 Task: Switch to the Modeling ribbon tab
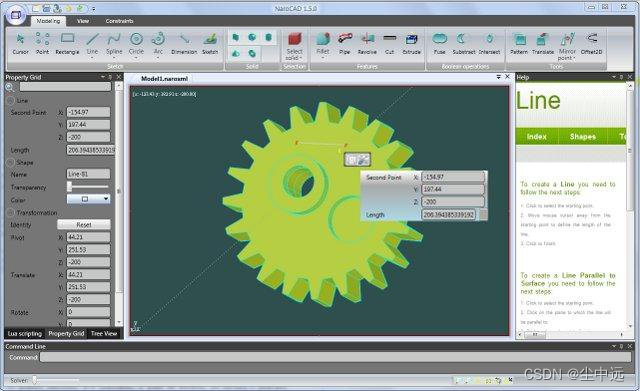[48, 21]
